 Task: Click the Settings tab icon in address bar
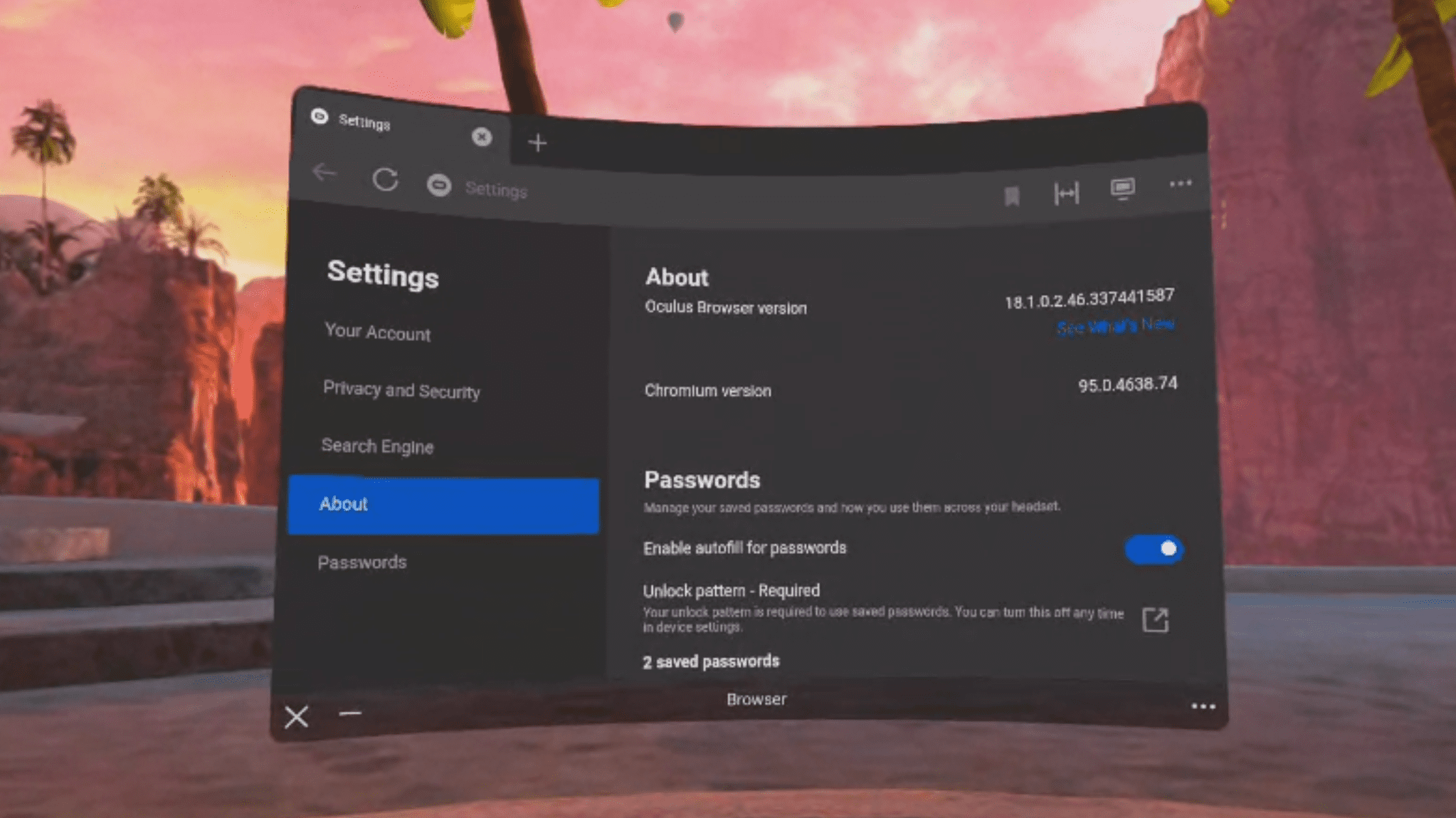pyautogui.click(x=438, y=189)
